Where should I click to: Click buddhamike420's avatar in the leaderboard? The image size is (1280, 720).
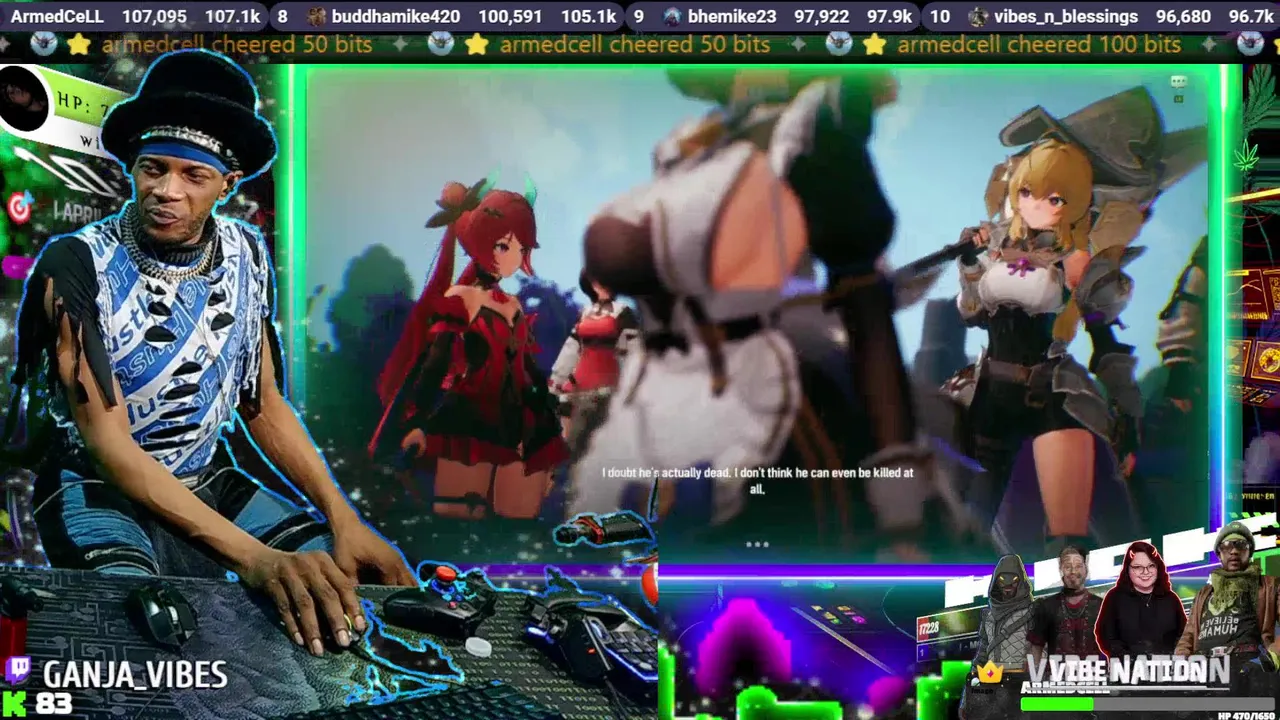tap(316, 16)
